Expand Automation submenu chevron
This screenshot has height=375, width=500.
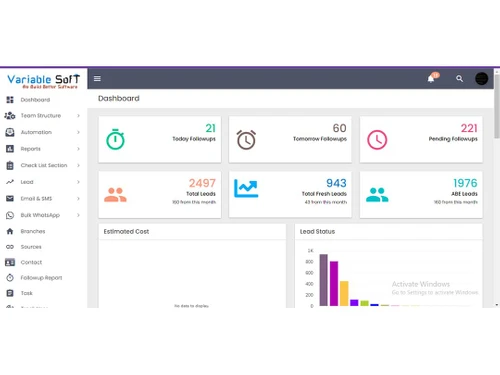click(x=79, y=132)
